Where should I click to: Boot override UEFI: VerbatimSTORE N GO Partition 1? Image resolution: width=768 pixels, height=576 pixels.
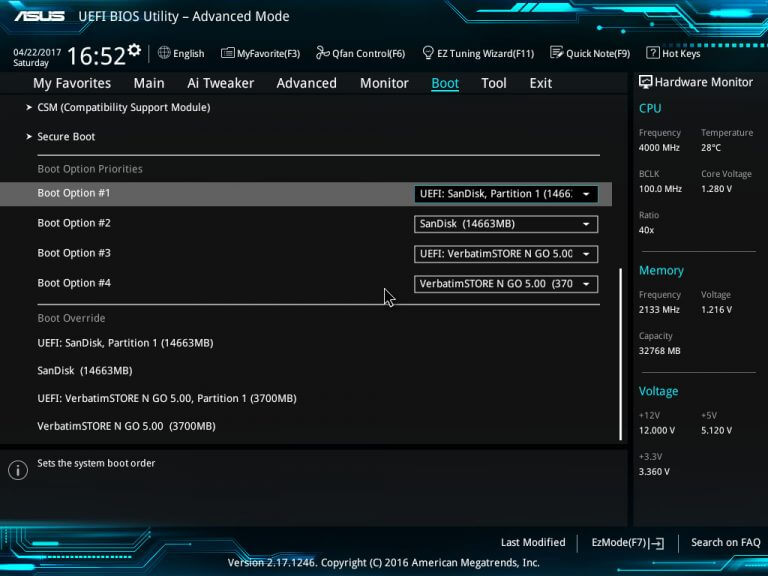(167, 398)
